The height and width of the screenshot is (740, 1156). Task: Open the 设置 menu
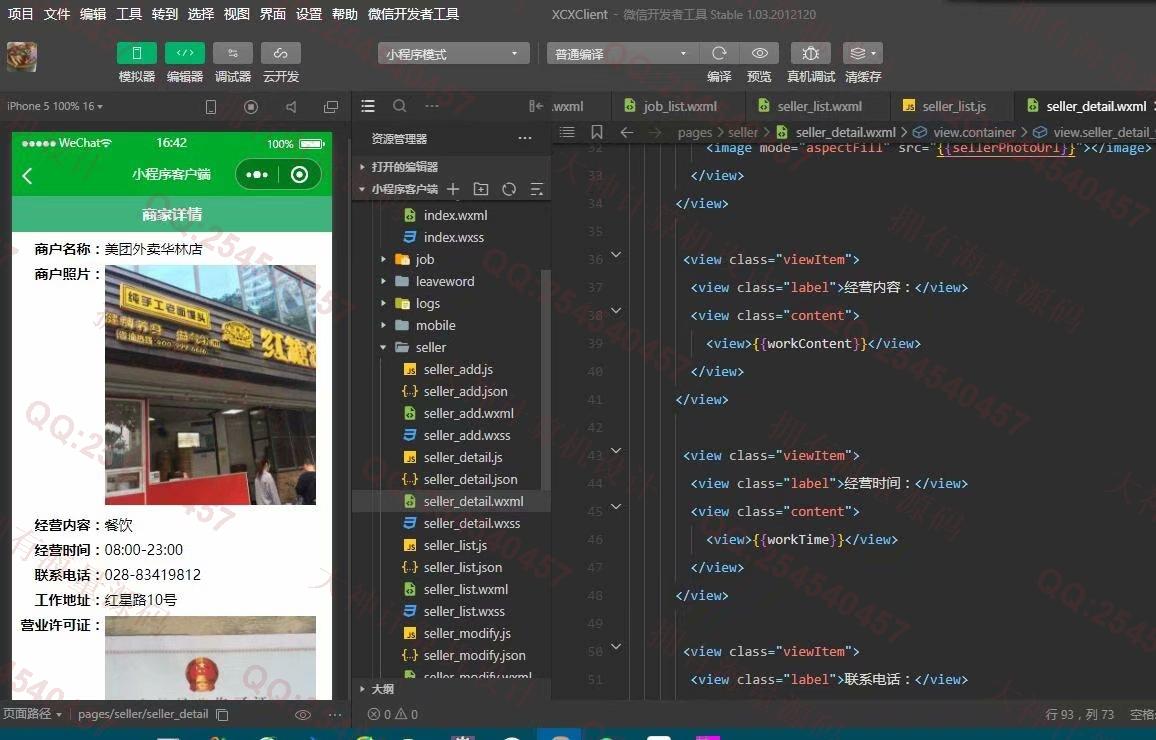click(309, 14)
